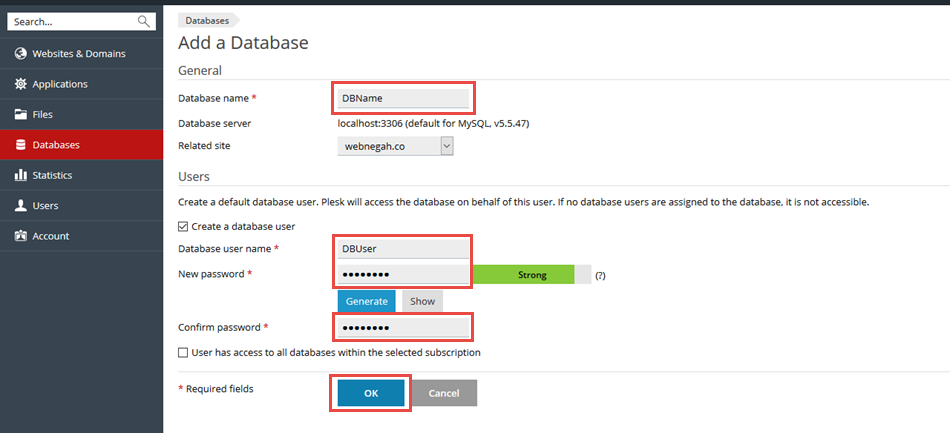The width and height of the screenshot is (950, 433).
Task: Click the Websites & Domains globe icon
Action: pos(20,53)
